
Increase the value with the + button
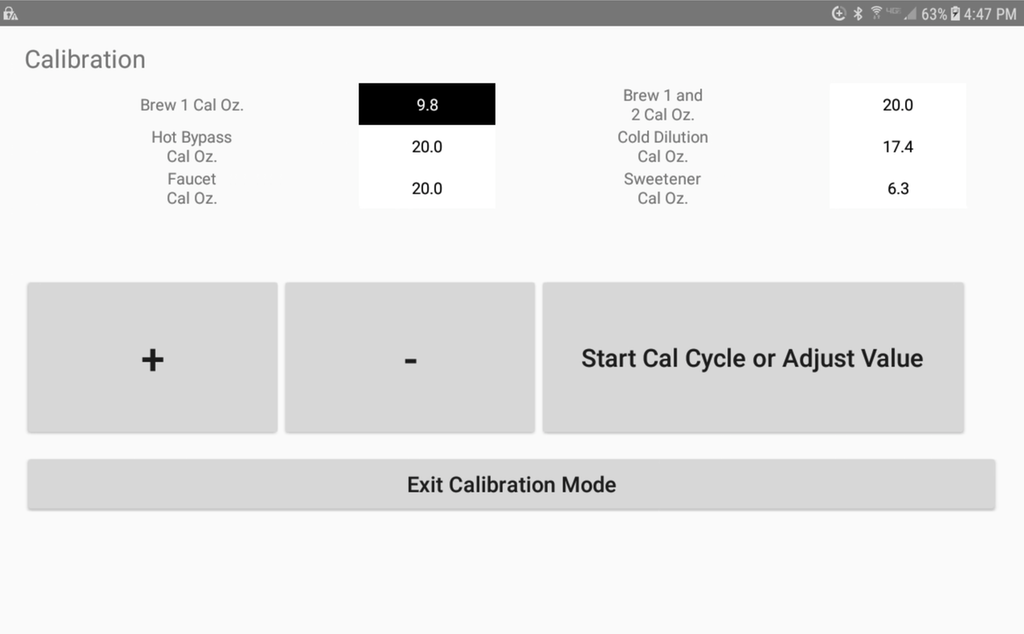(151, 357)
